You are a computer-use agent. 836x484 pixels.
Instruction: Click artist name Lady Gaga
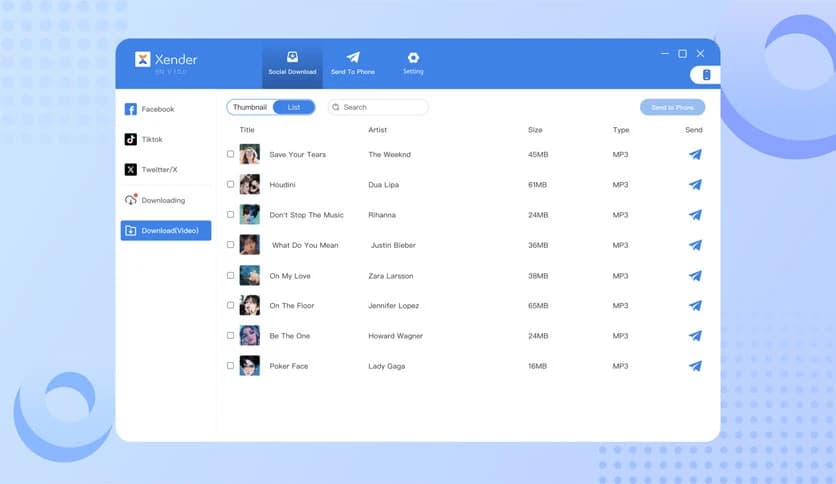[387, 366]
